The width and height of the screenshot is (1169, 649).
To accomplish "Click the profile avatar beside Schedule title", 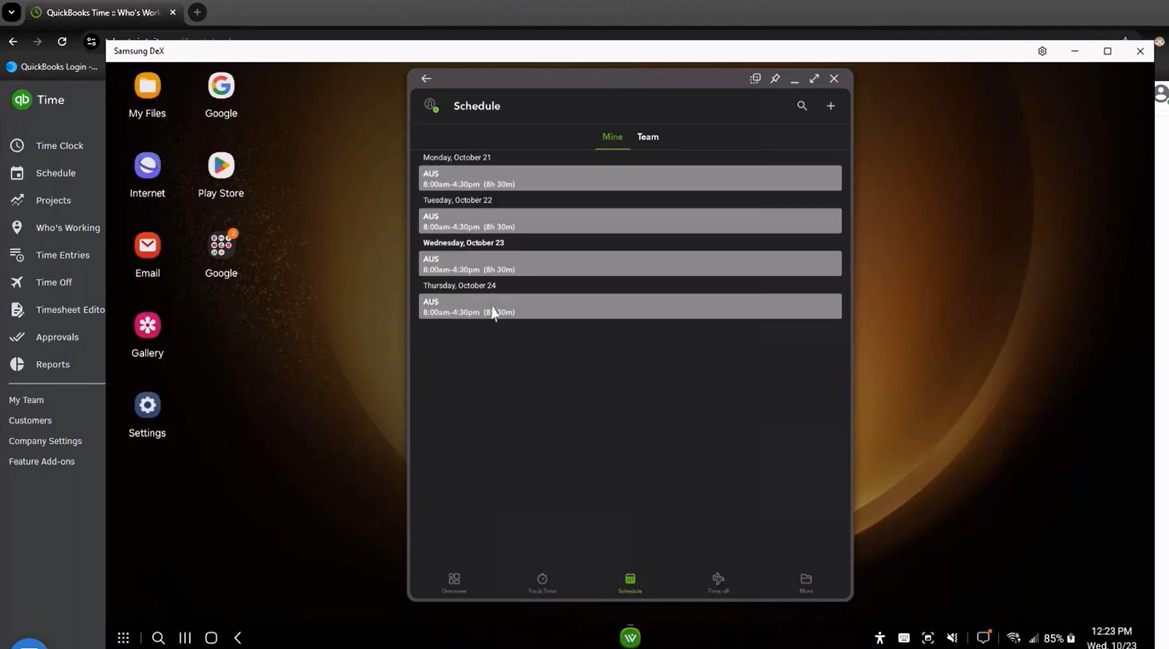I will pyautogui.click(x=432, y=106).
